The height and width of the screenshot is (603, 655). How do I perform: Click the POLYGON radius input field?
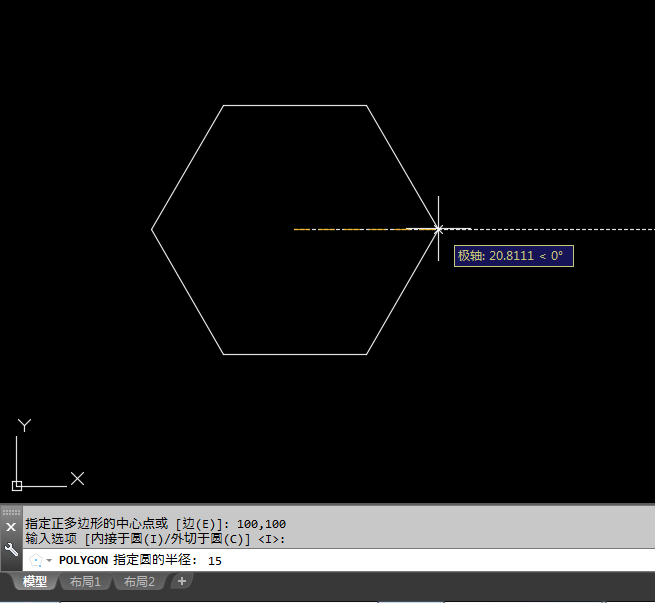[x=338, y=560]
